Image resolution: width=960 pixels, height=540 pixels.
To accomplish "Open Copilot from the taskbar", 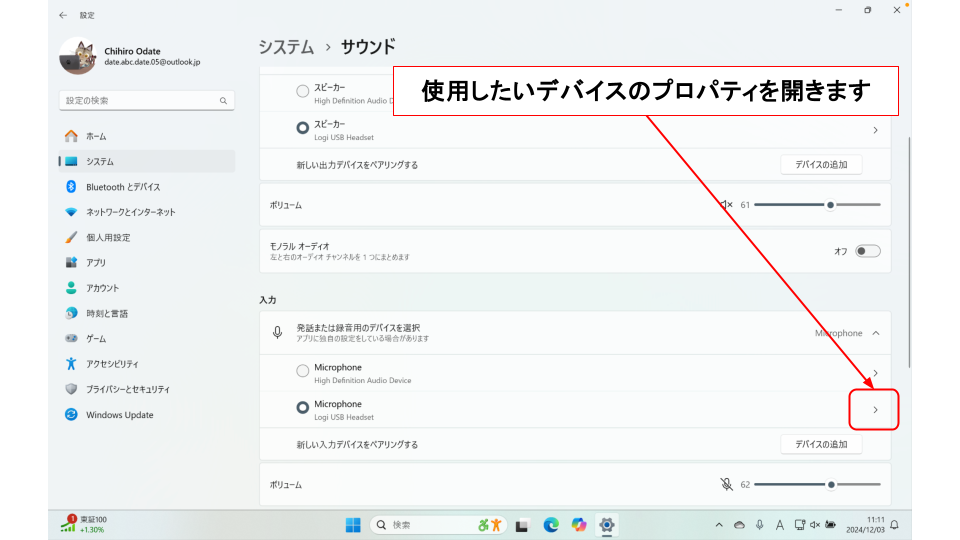I will click(x=578, y=525).
